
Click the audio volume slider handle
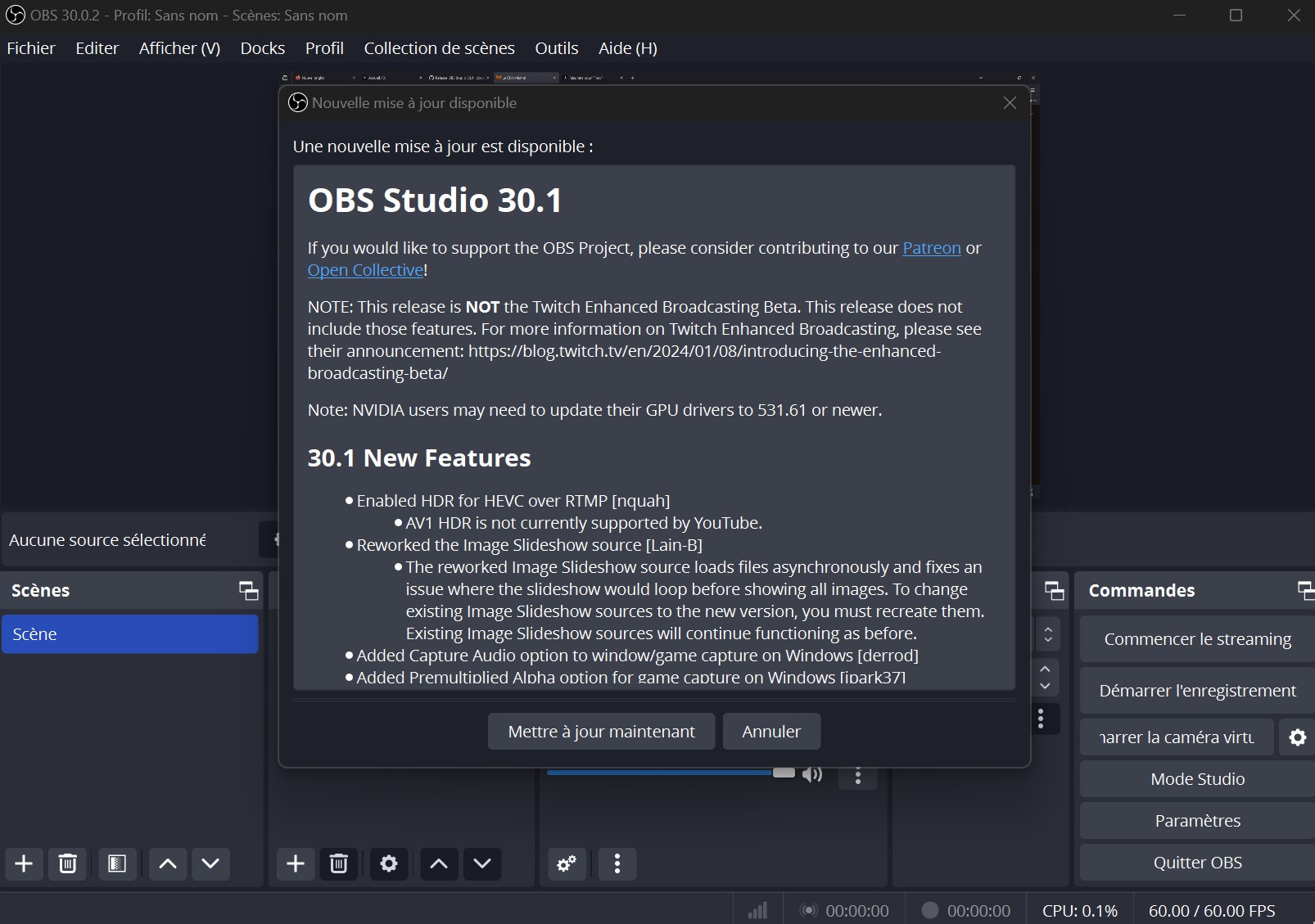click(x=784, y=773)
